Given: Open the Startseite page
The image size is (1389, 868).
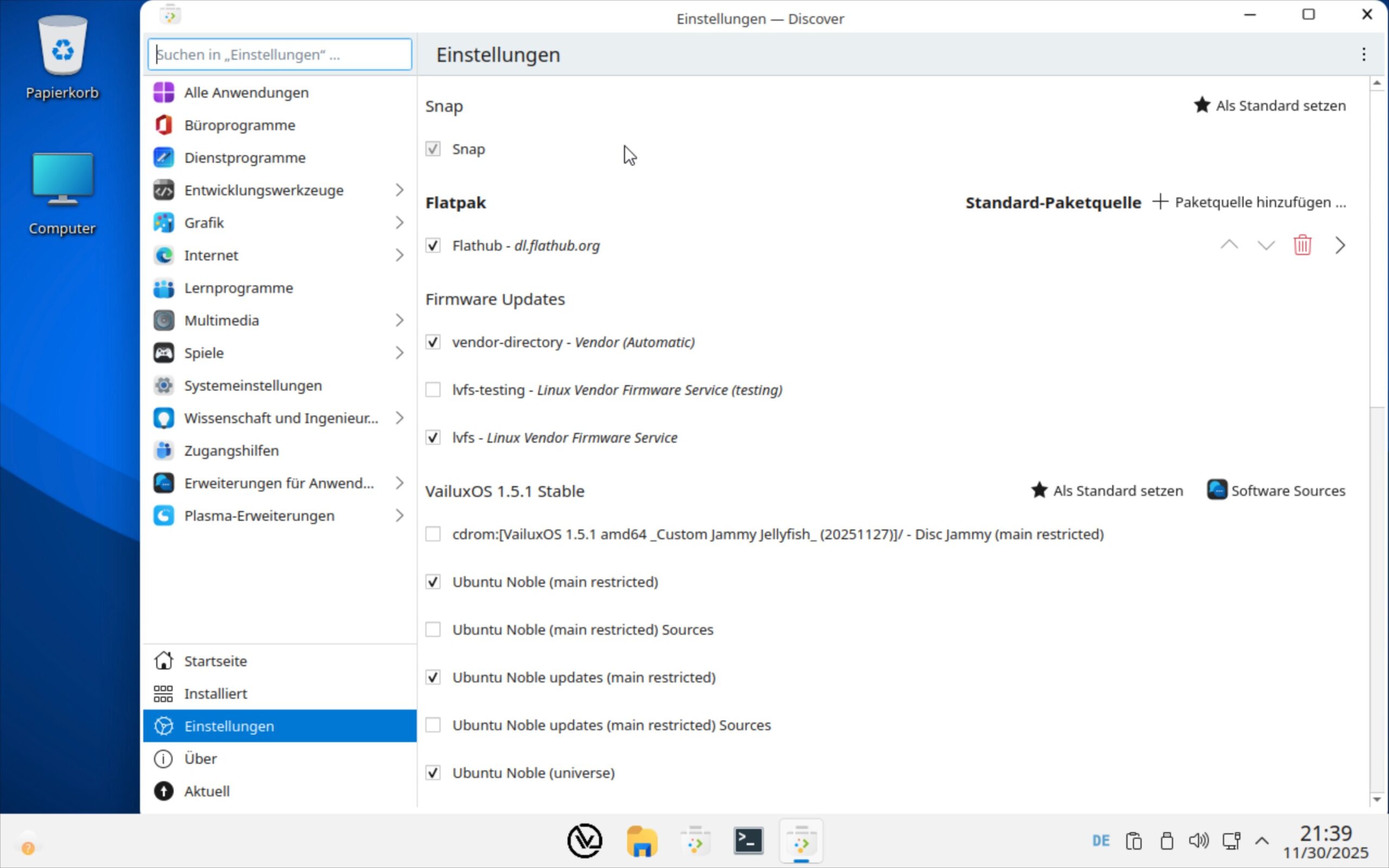Looking at the screenshot, I should [215, 661].
